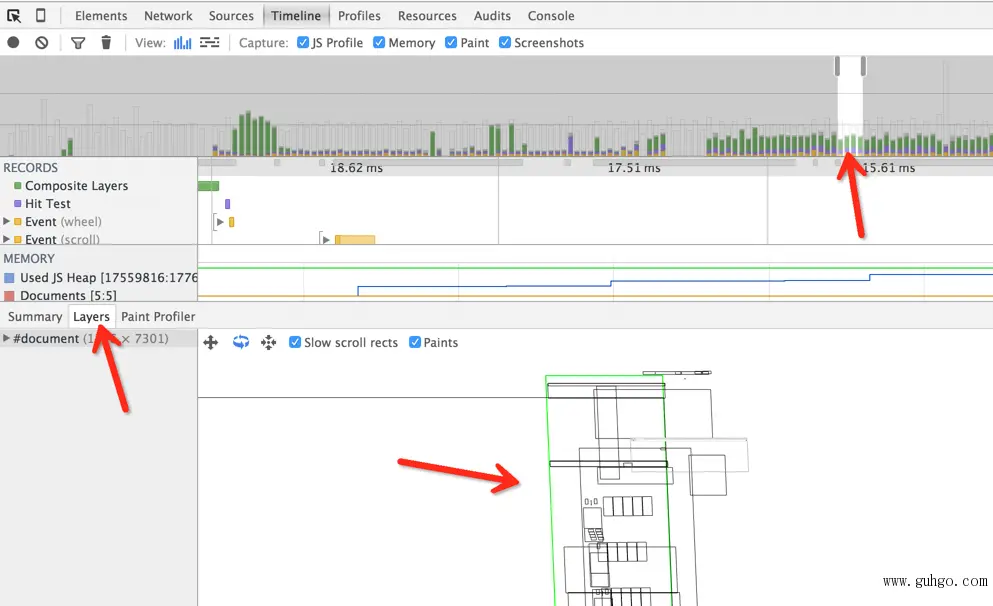This screenshot has width=993, height=606.
Task: Click the purple Hit Test bar
Action: click(227, 204)
